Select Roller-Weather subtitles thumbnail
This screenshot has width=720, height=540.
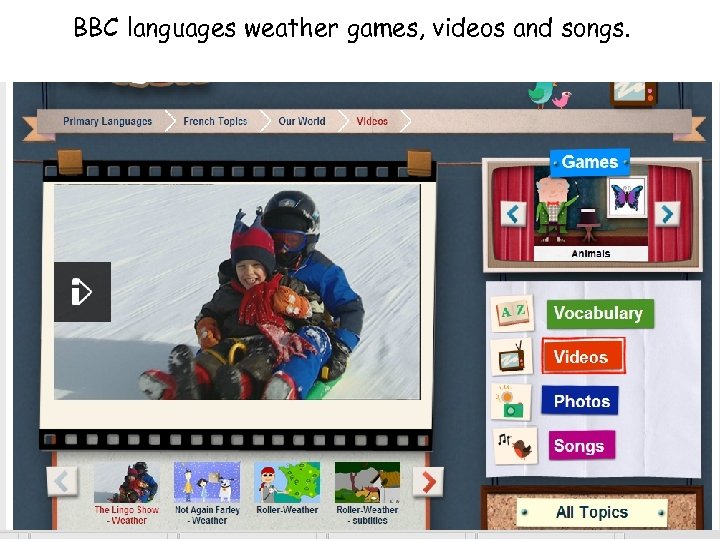367,482
